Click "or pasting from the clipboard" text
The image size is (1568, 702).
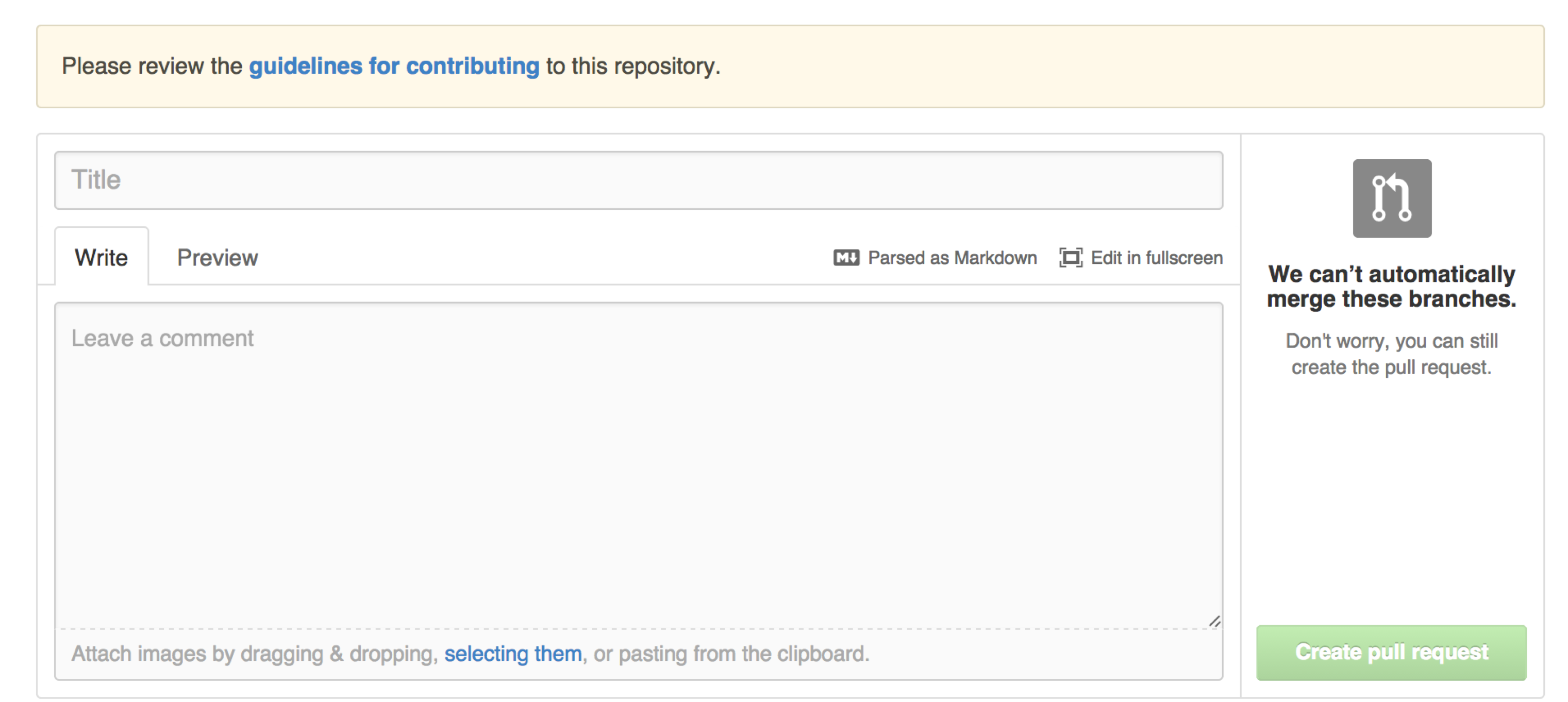[731, 653]
